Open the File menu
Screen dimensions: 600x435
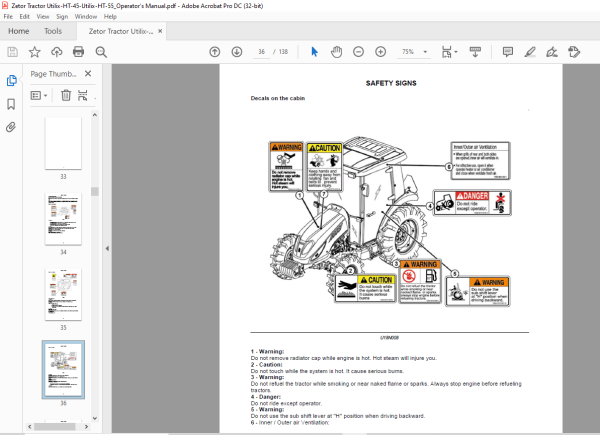(8, 16)
